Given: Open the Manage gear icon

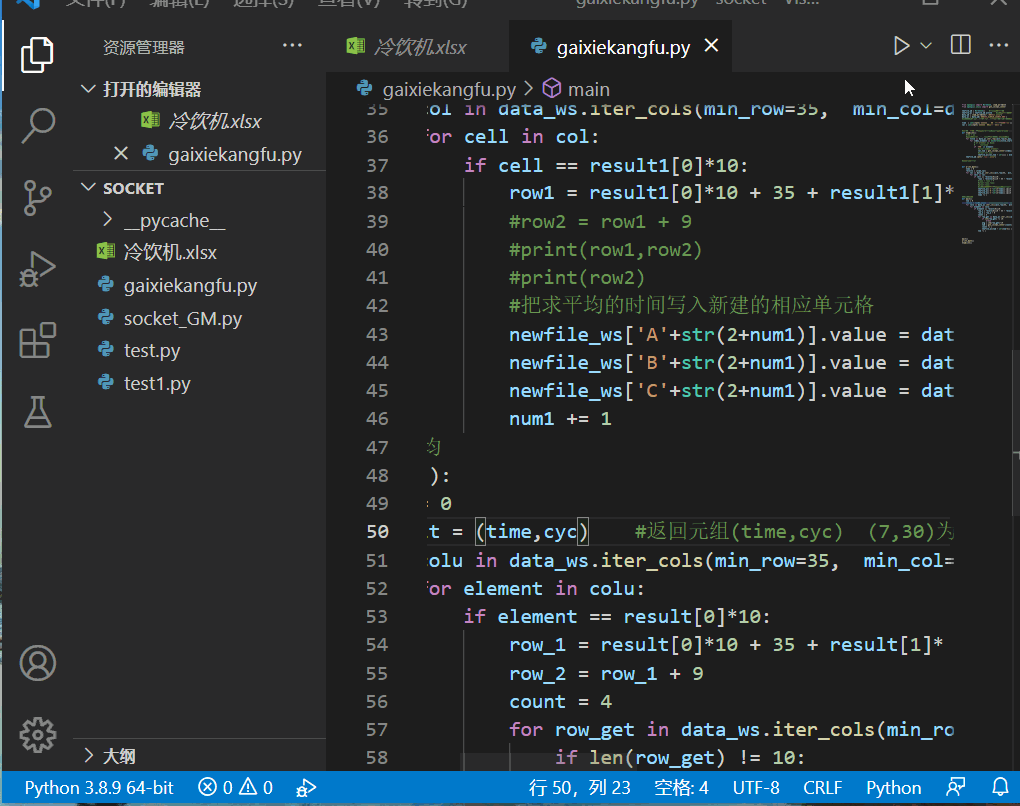Looking at the screenshot, I should coord(37,734).
